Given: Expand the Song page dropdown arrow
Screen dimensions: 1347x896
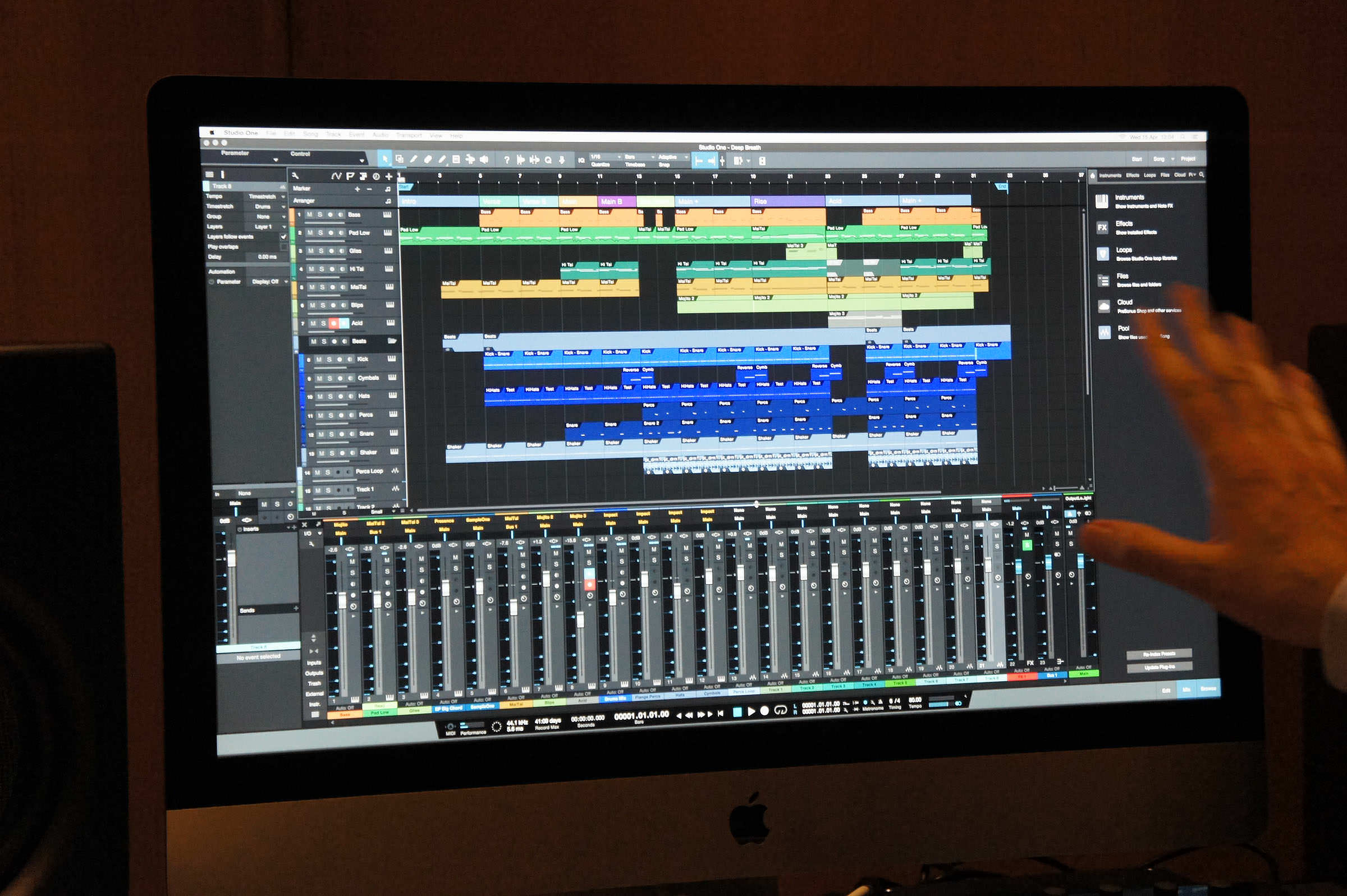Looking at the screenshot, I should (x=1172, y=159).
